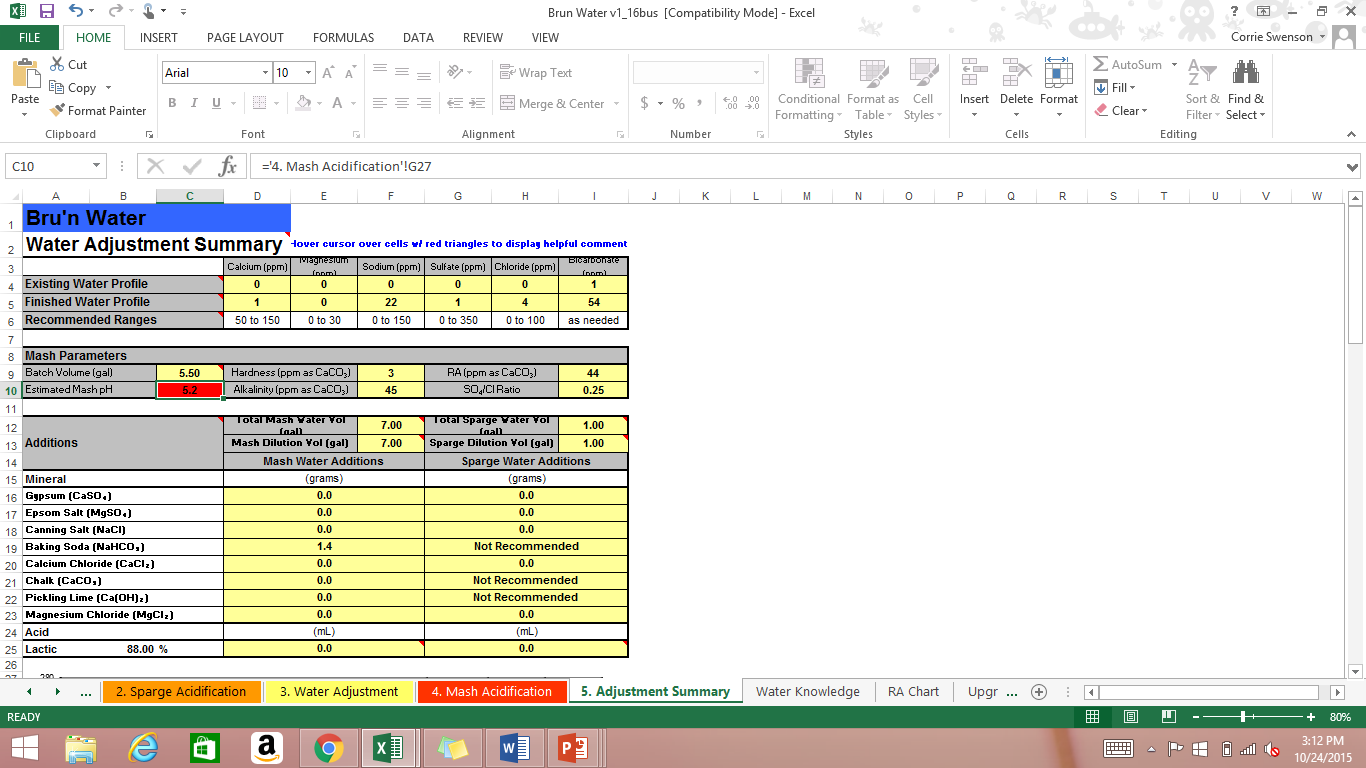
Task: Click the Save icon in quick access toolbar
Action: [46, 12]
